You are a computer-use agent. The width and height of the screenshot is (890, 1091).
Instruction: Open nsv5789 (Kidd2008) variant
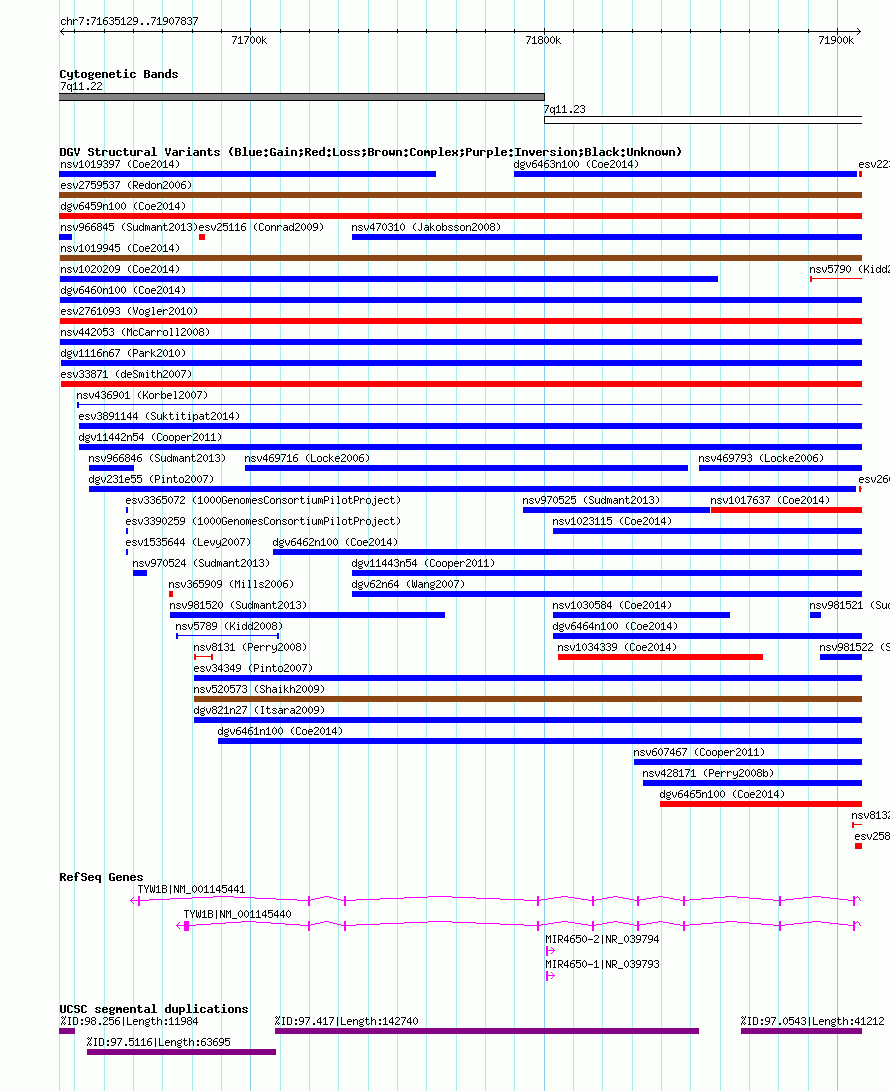point(228,636)
